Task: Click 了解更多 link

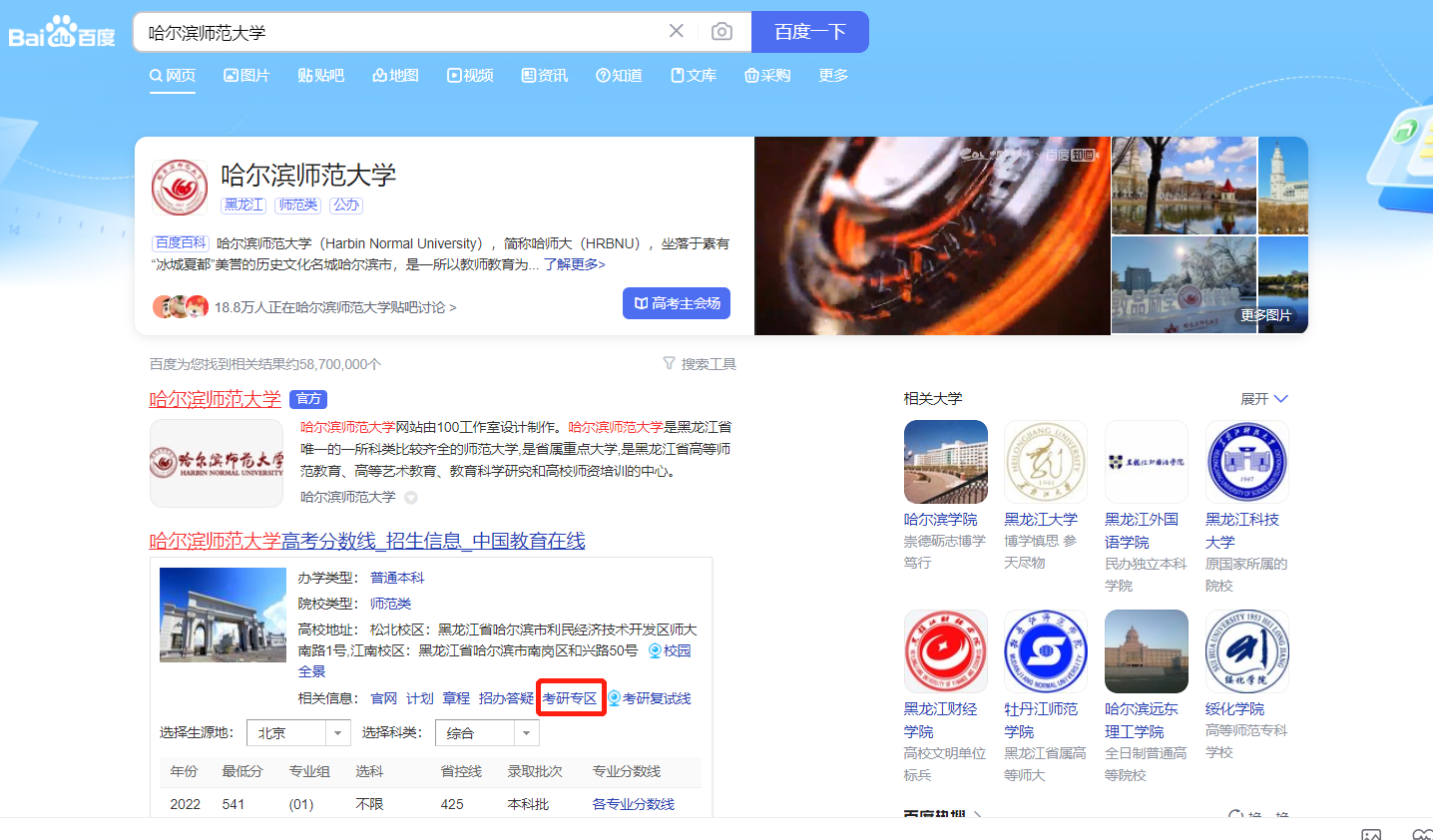Action: click(575, 264)
